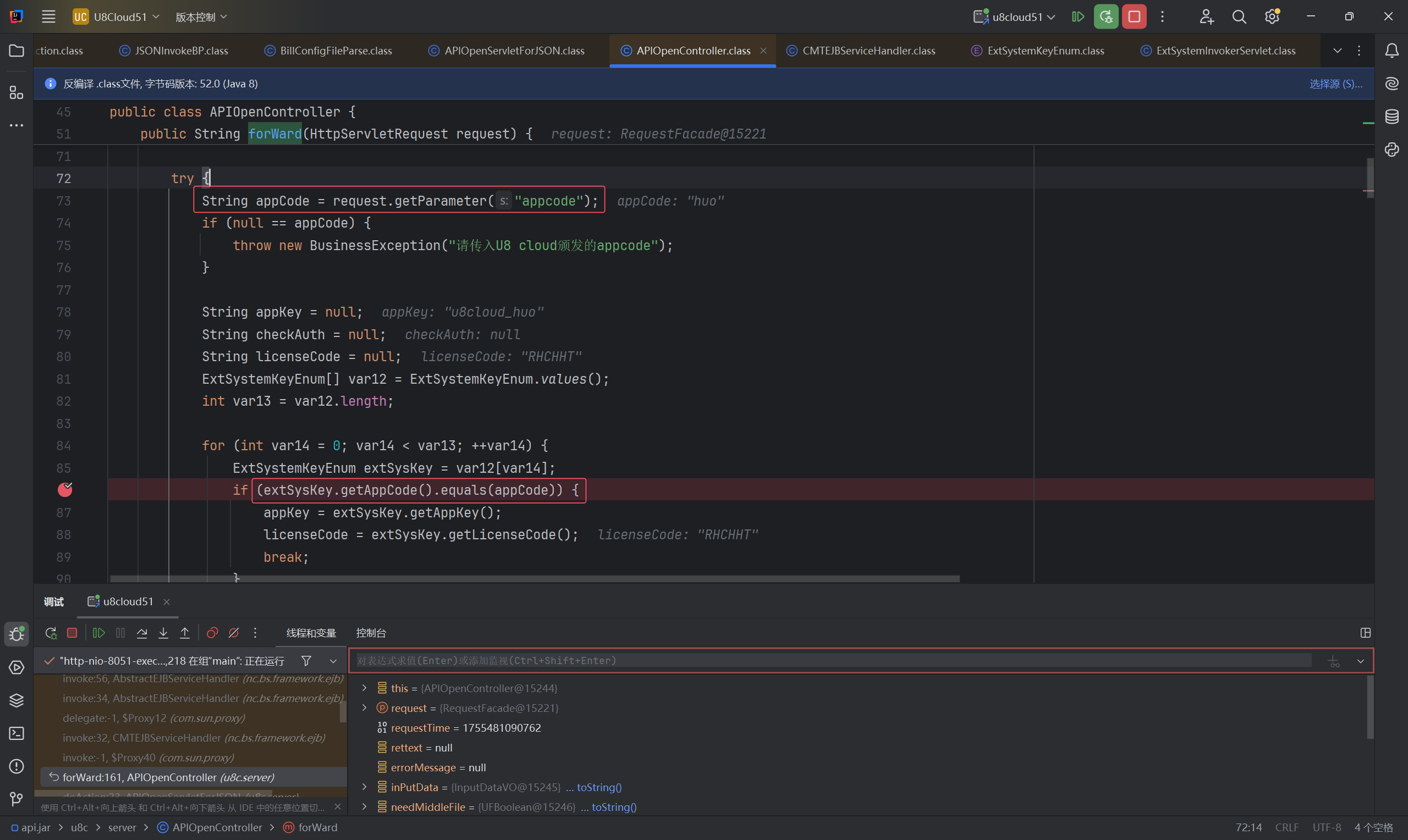Step over in debug toolbar
This screenshot has height=840, width=1408.
click(141, 633)
